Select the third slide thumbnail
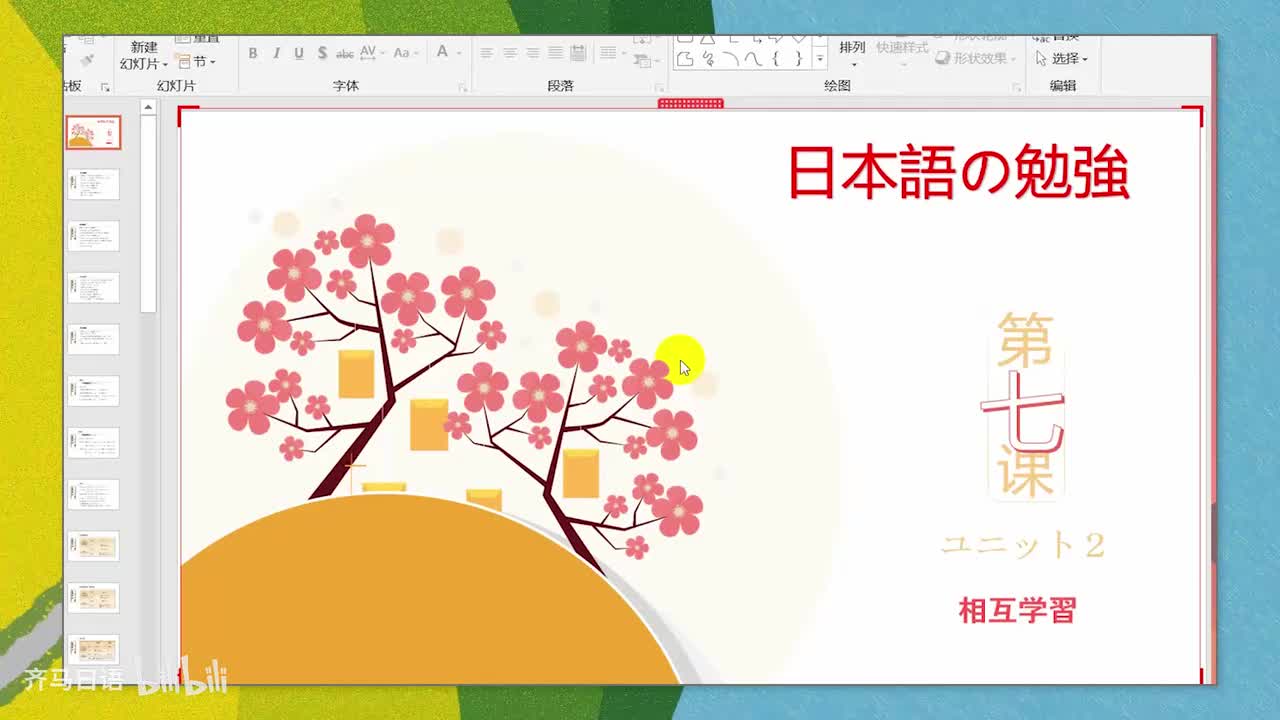1280x720 pixels. click(93, 236)
